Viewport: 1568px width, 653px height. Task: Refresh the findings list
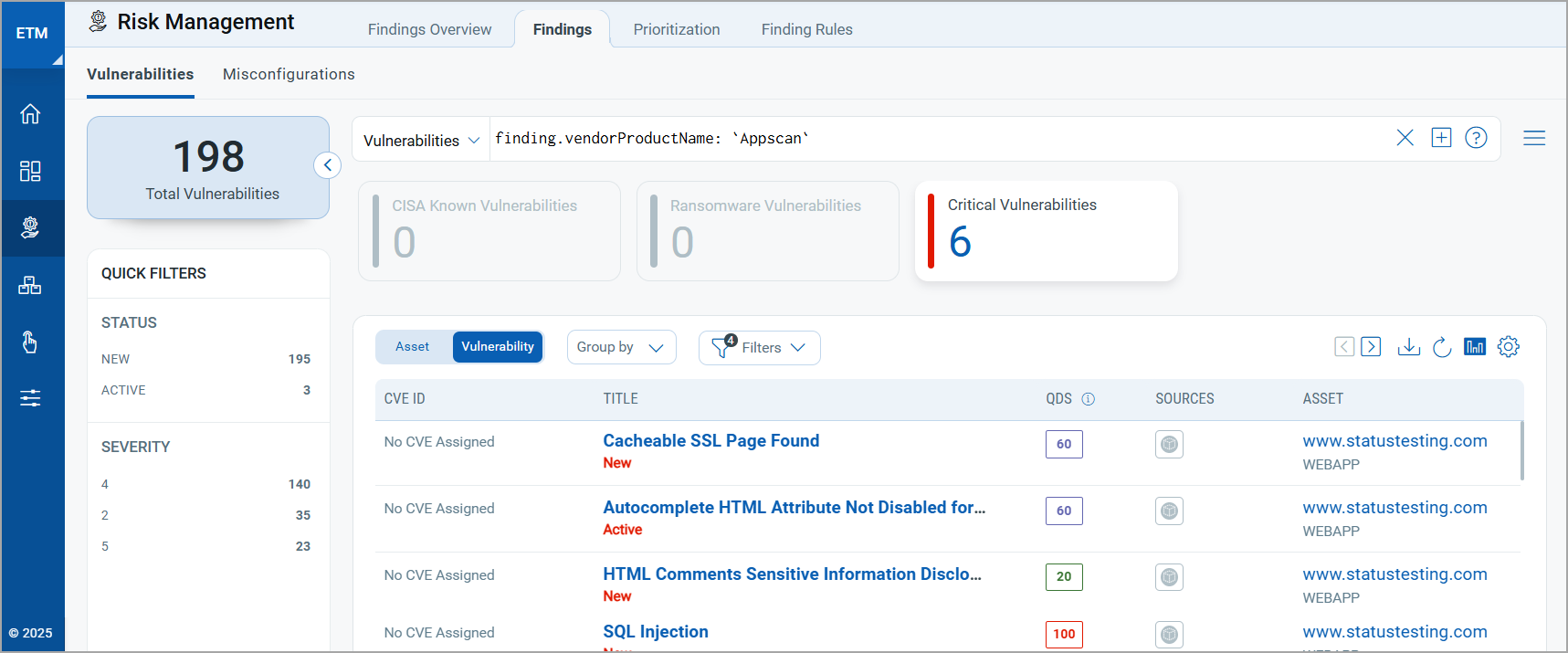[x=1442, y=347]
